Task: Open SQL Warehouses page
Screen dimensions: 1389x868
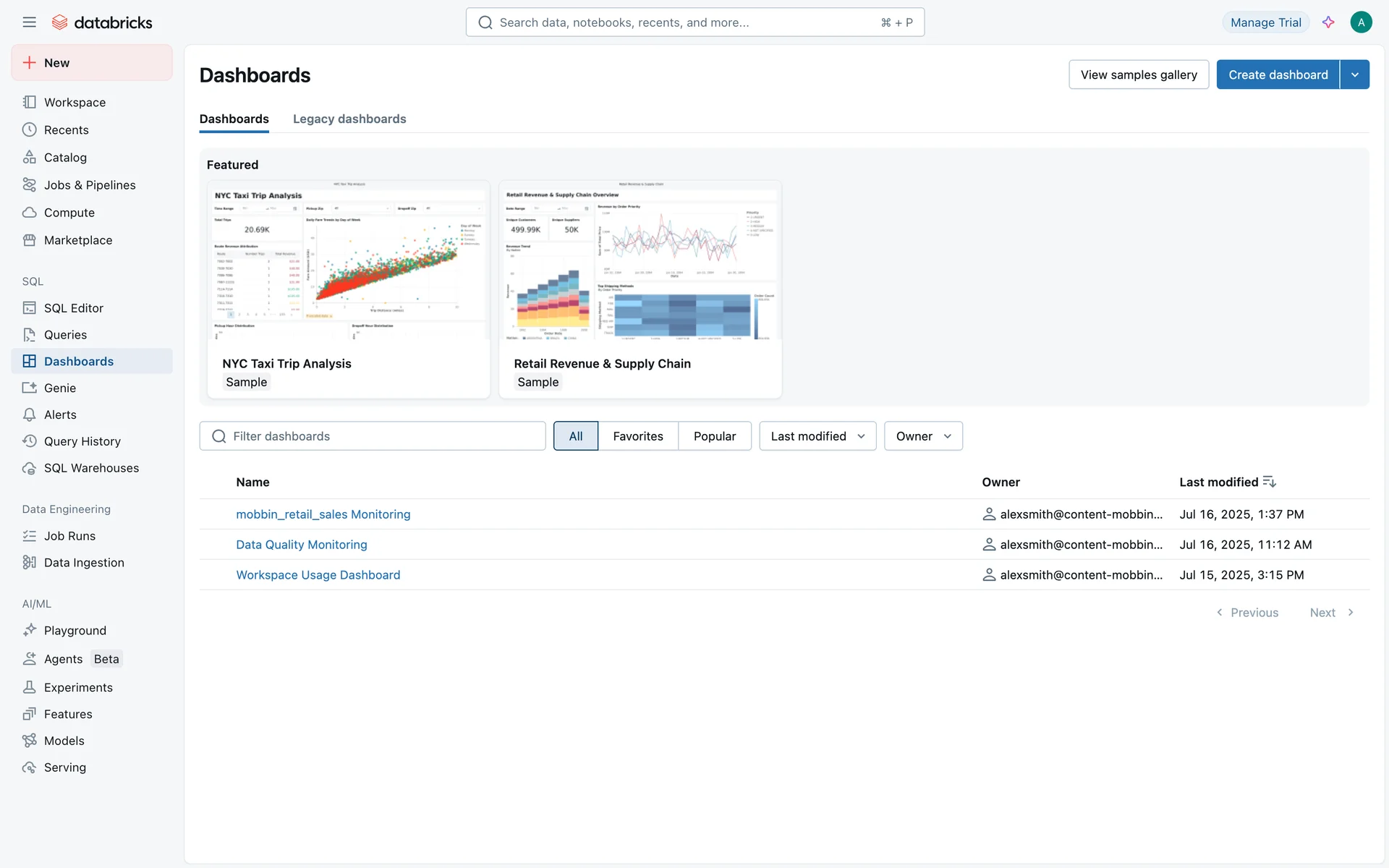Action: (91, 468)
